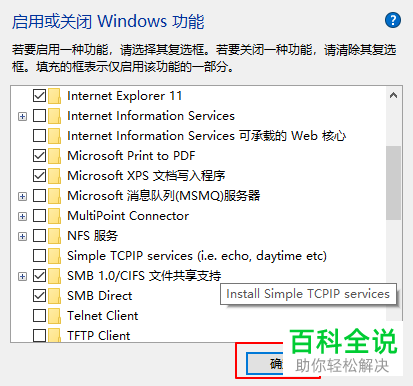Enable the Telnet Client checkbox
The width and height of the screenshot is (413, 386).
pos(39,316)
